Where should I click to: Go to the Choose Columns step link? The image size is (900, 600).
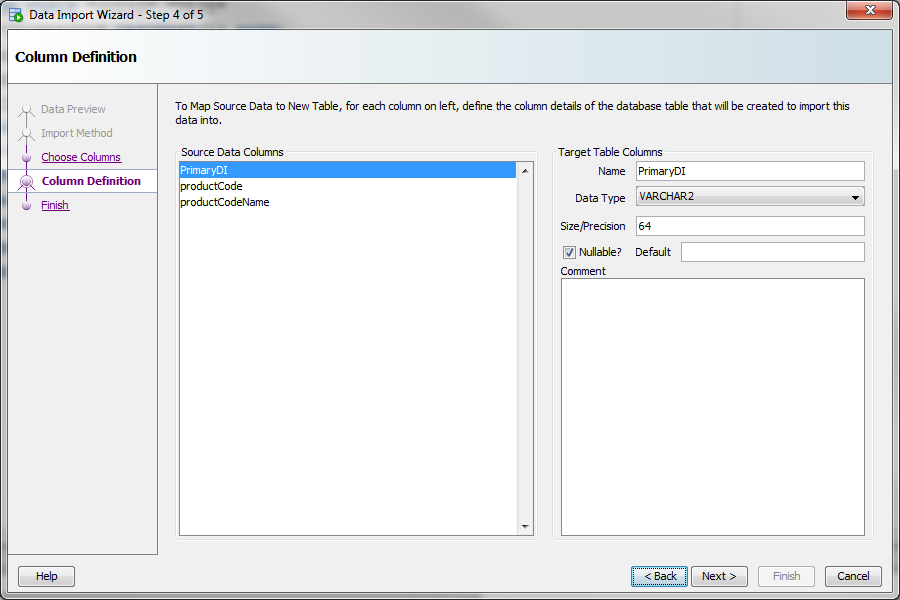coord(81,157)
